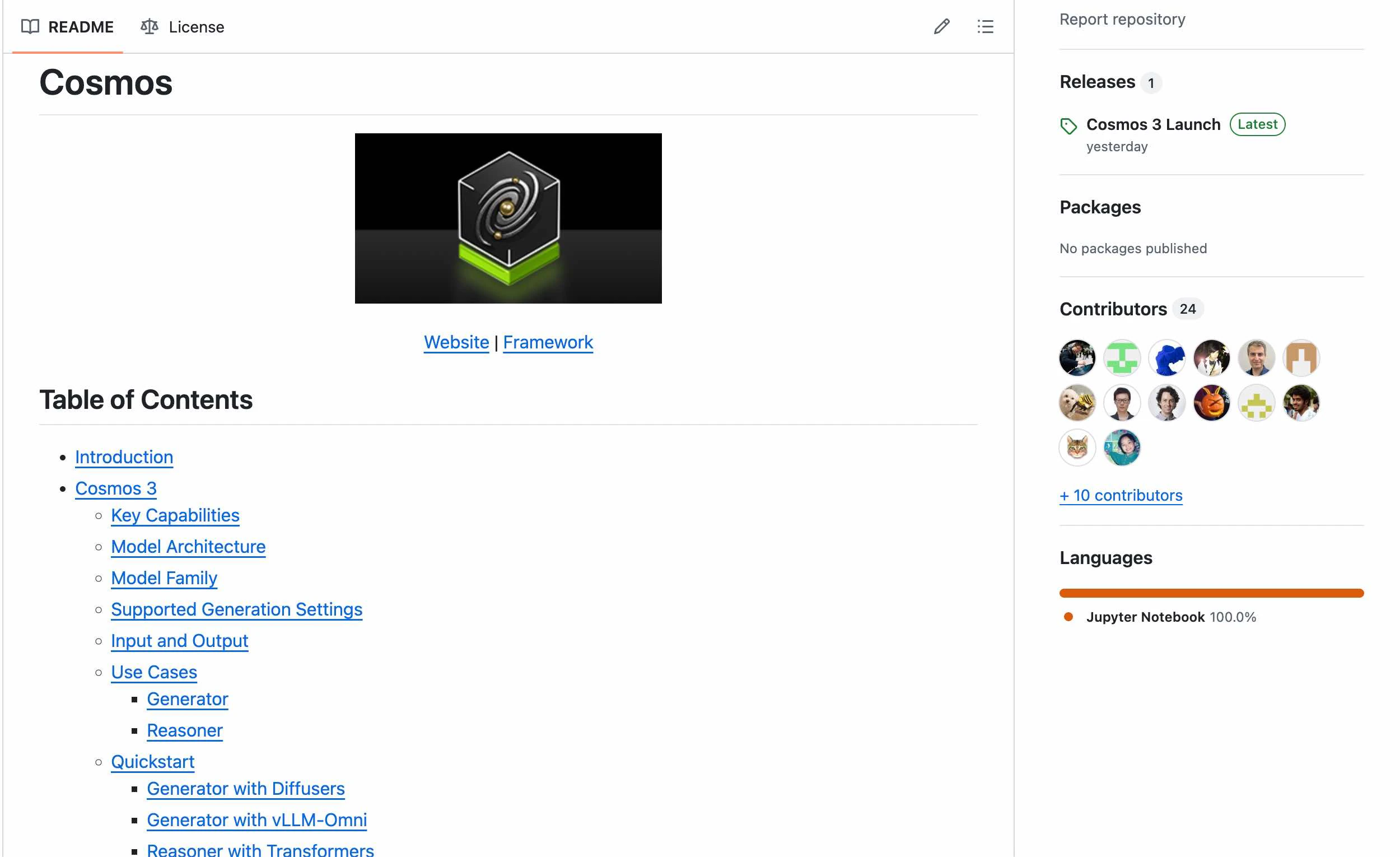Viewport: 1400px width, 857px height.
Task: Click the green tag icon beside Cosmos 3 Launch
Action: coord(1068,126)
